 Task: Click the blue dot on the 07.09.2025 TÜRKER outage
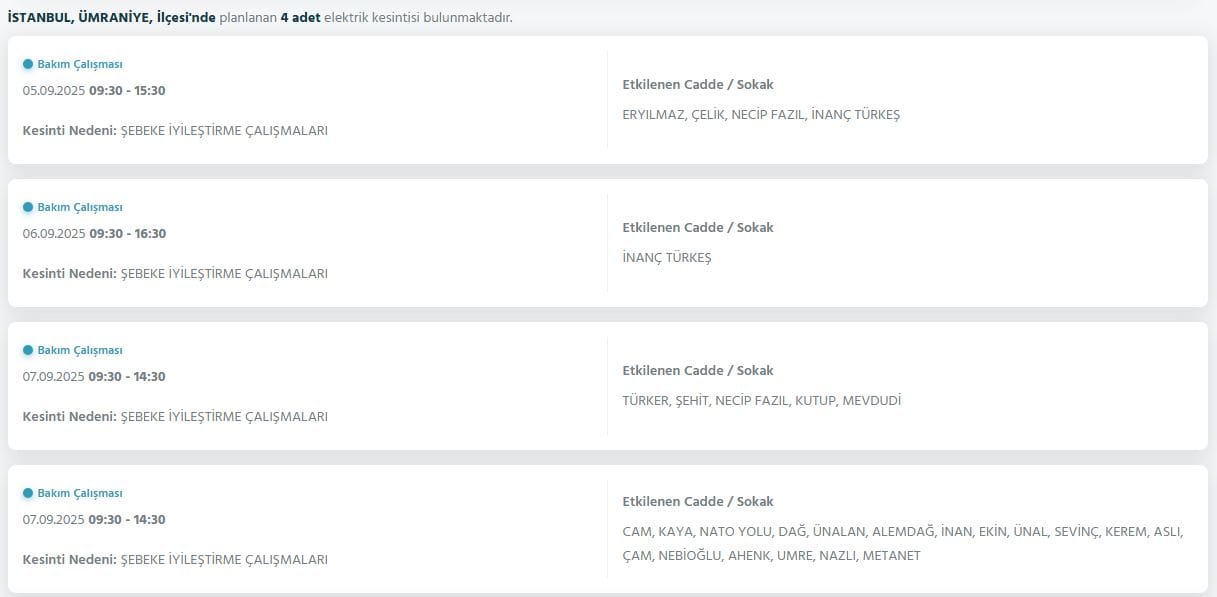tap(28, 350)
